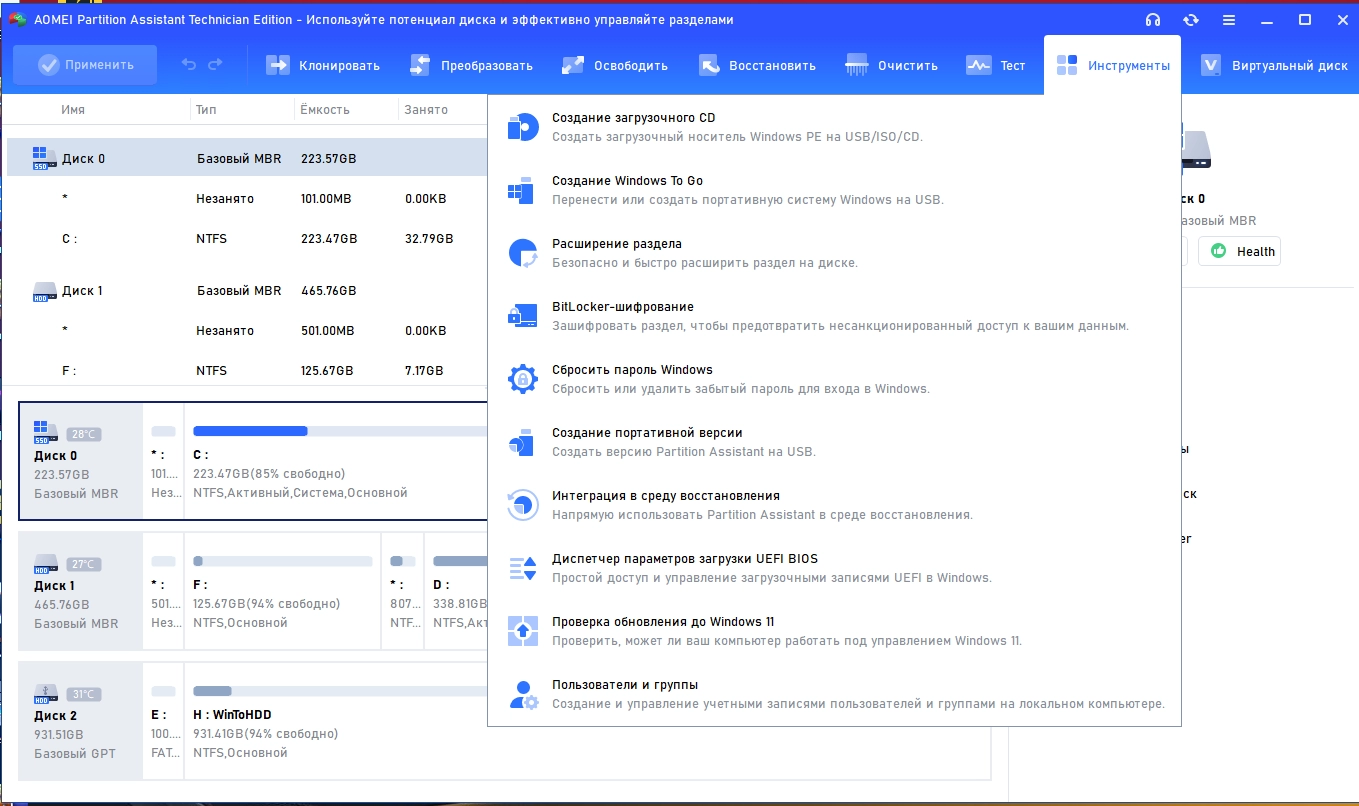
Task: Open the hamburger menu in title bar
Action: tap(1229, 20)
